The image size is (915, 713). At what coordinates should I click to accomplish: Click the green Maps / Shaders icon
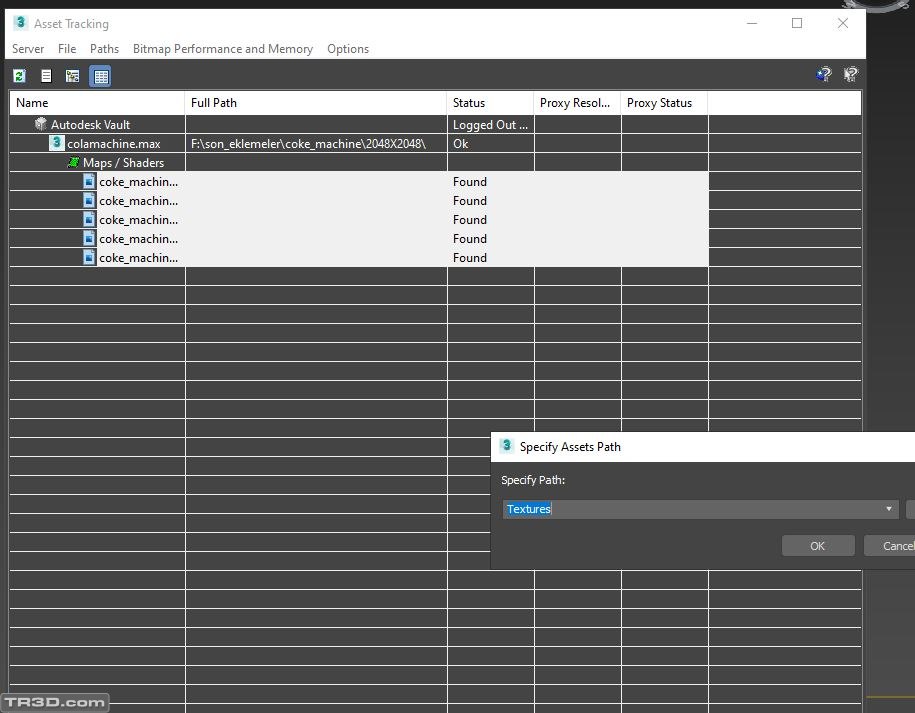pos(73,163)
